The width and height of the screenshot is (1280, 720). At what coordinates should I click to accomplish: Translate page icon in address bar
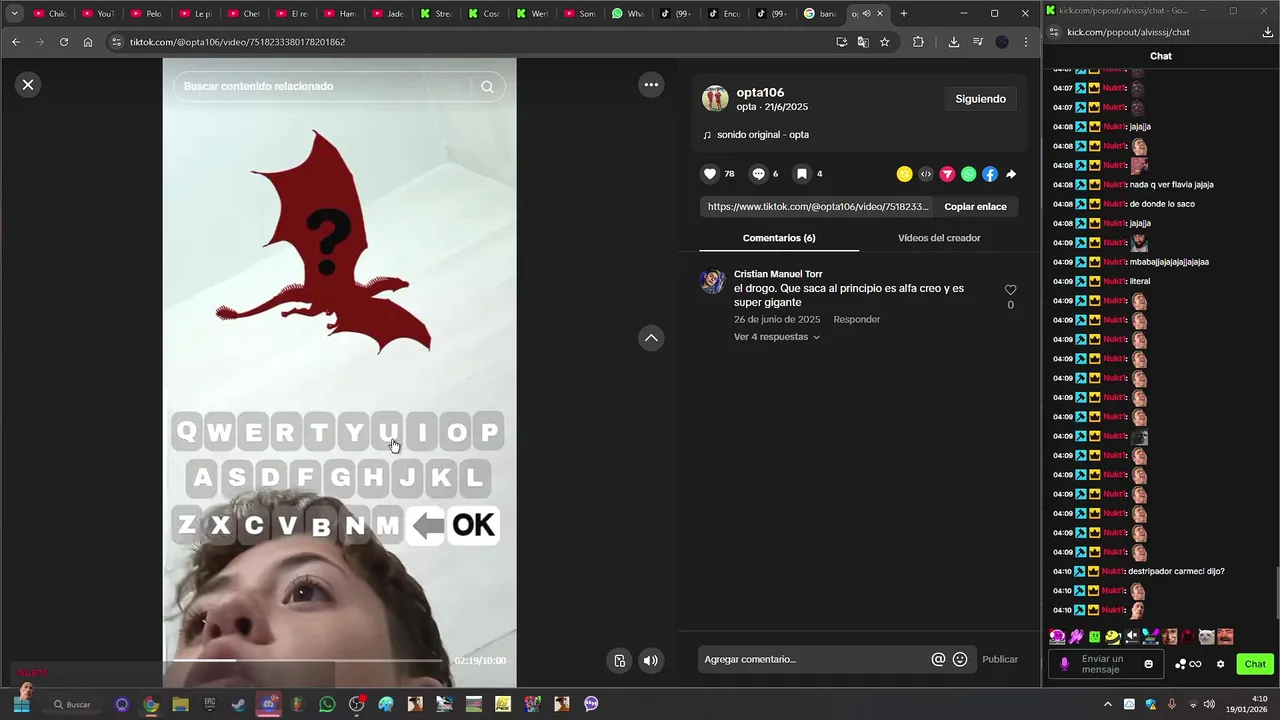(863, 42)
